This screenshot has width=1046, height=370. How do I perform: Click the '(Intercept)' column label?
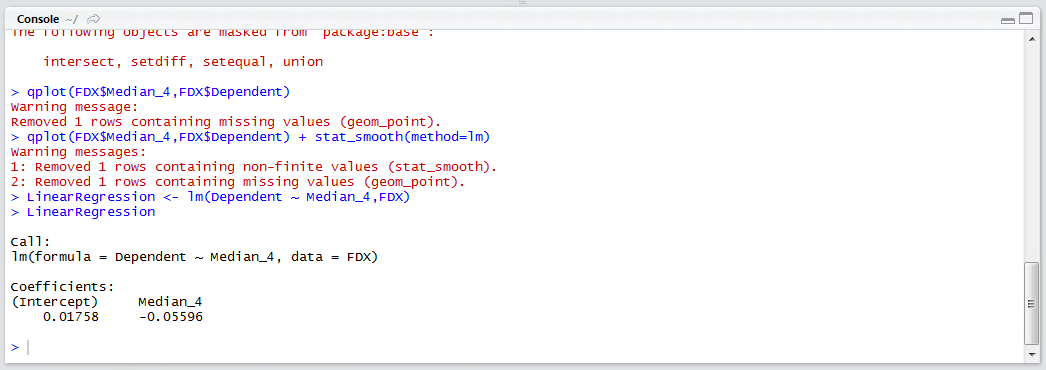click(x=55, y=302)
